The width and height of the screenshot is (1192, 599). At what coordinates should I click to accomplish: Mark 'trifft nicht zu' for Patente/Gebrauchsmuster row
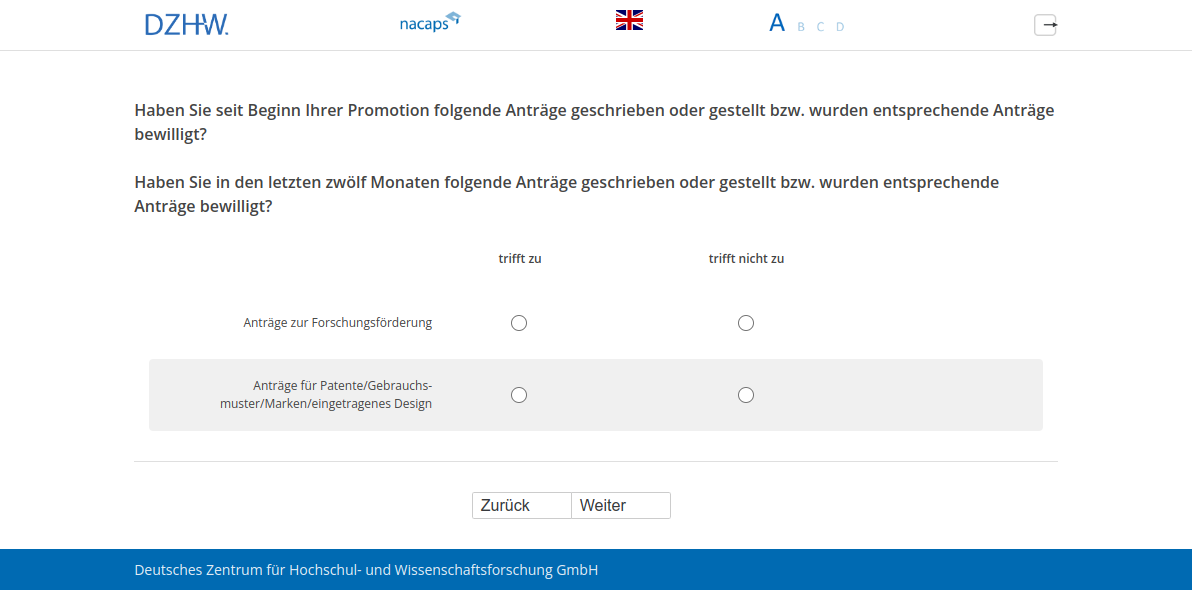[746, 395]
